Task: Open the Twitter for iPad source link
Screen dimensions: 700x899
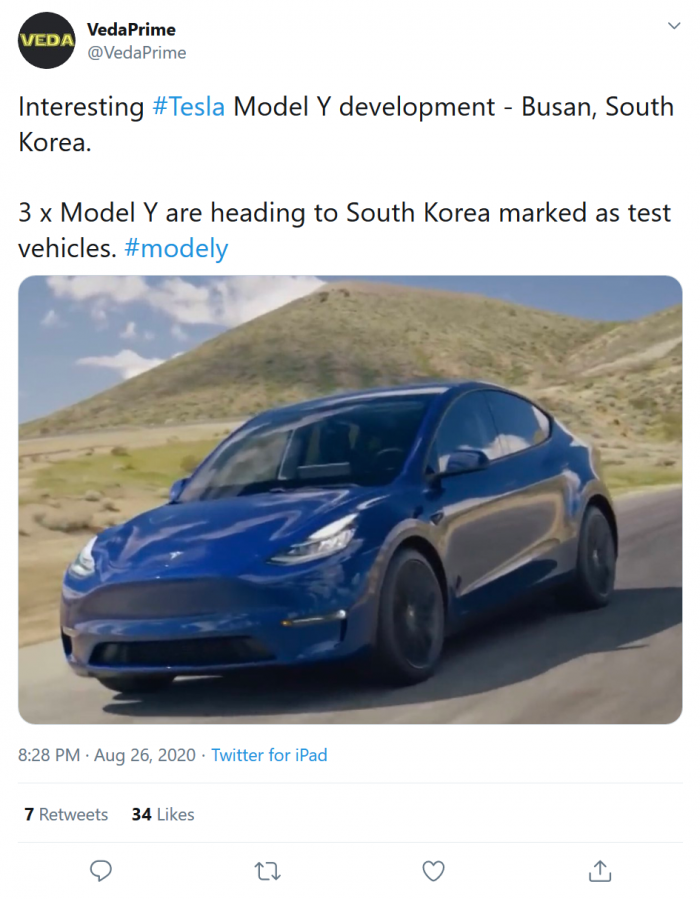Action: 268,756
